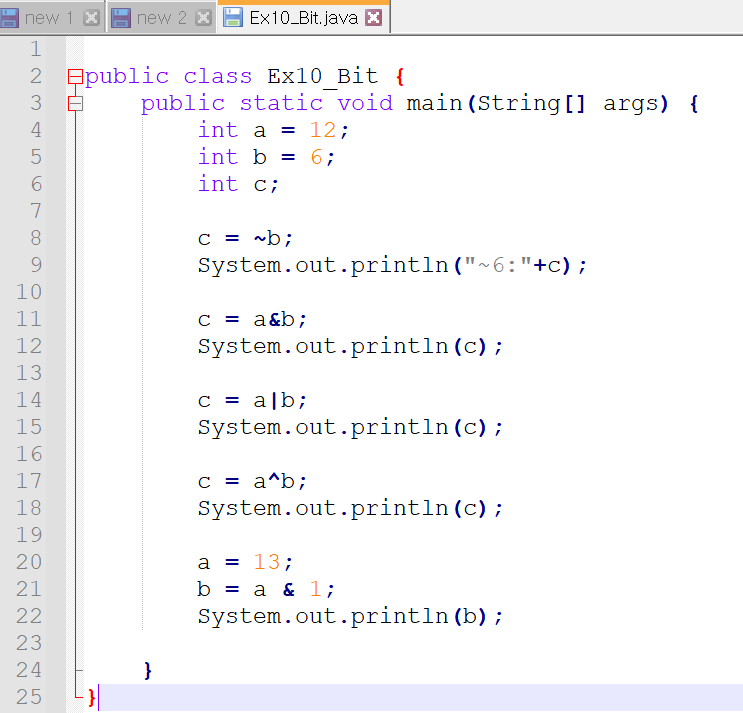Click the save icon on Ex10_Bit.java tab
Image resolution: width=743 pixels, height=713 pixels.
click(x=233, y=18)
